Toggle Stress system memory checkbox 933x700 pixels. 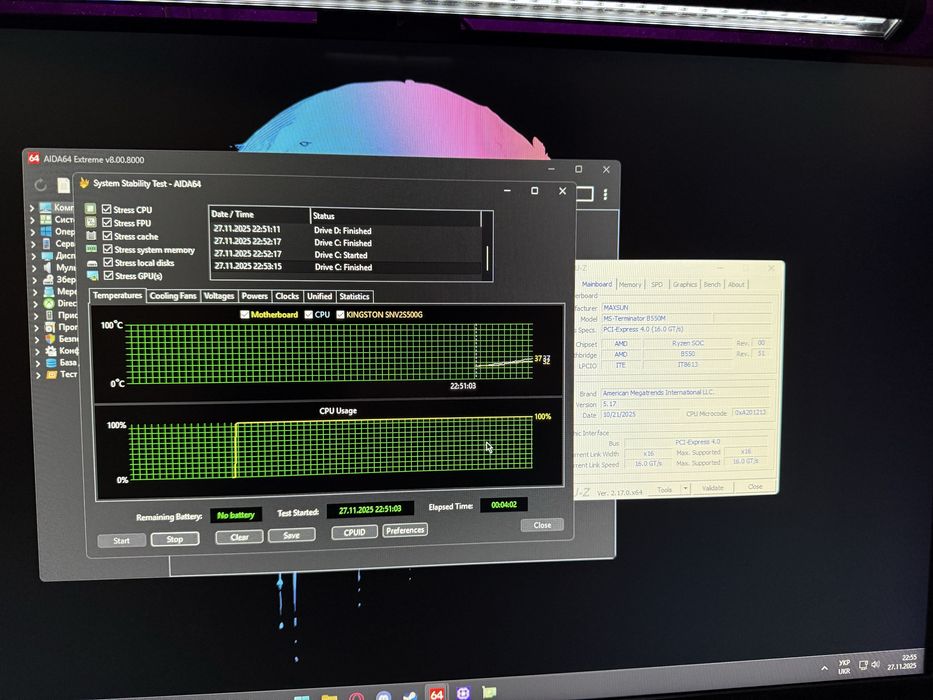[x=108, y=249]
